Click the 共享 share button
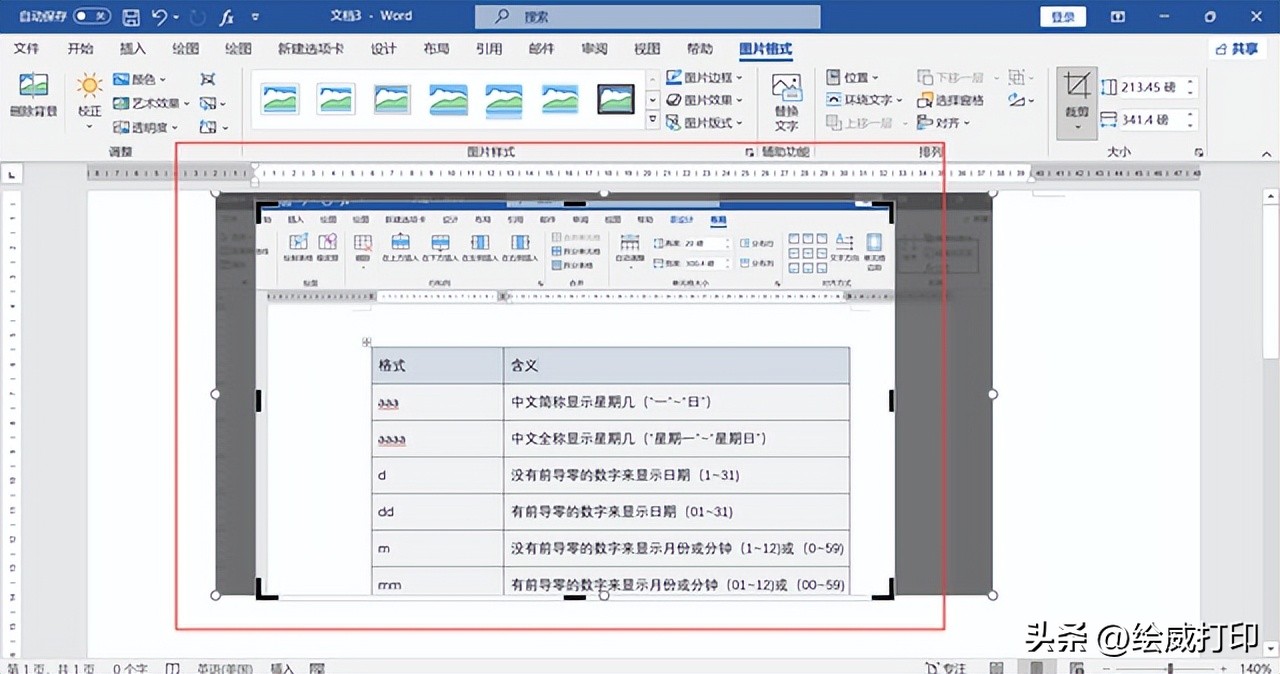 point(1236,47)
